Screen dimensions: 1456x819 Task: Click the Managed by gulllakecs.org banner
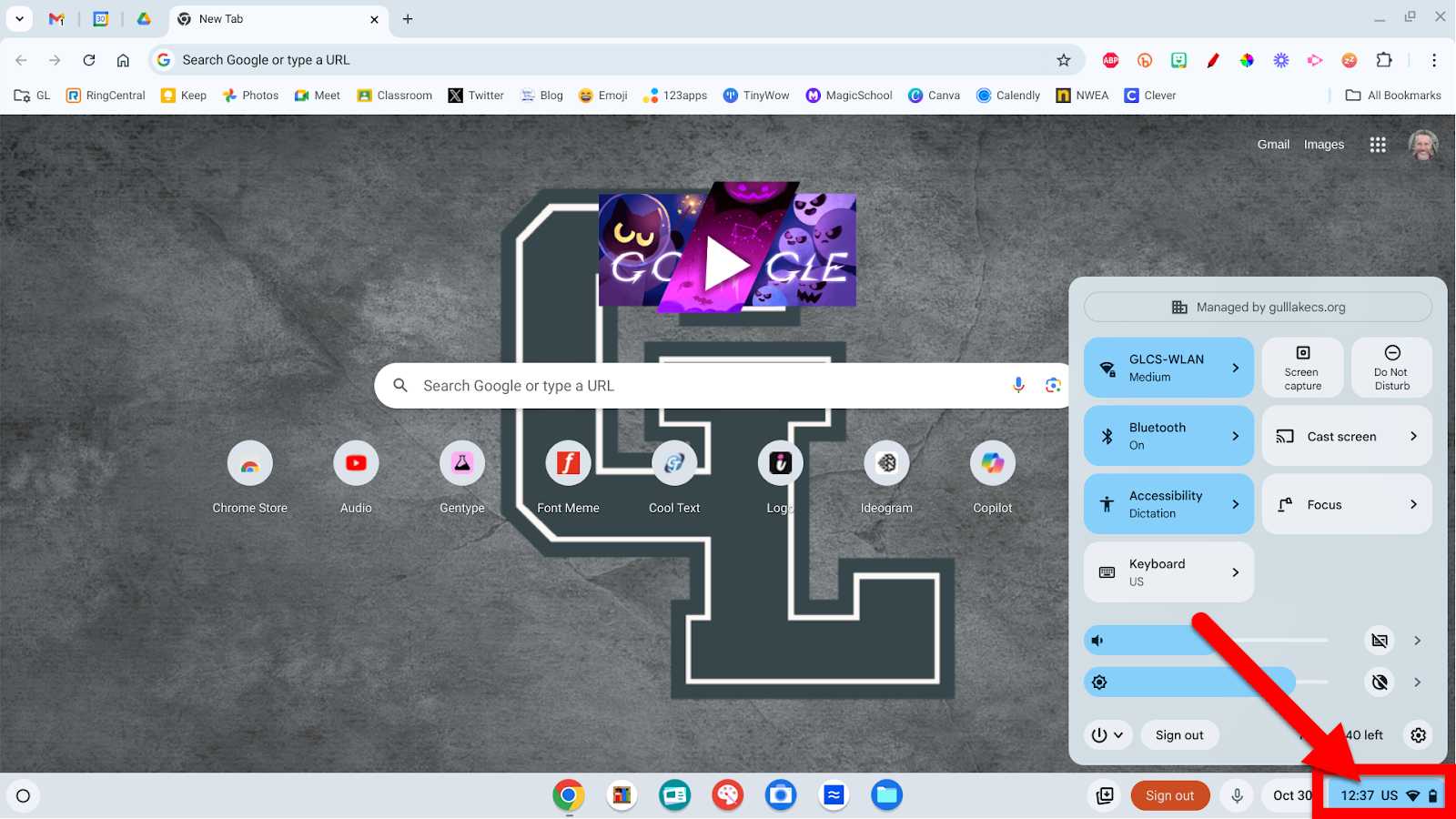1258,307
